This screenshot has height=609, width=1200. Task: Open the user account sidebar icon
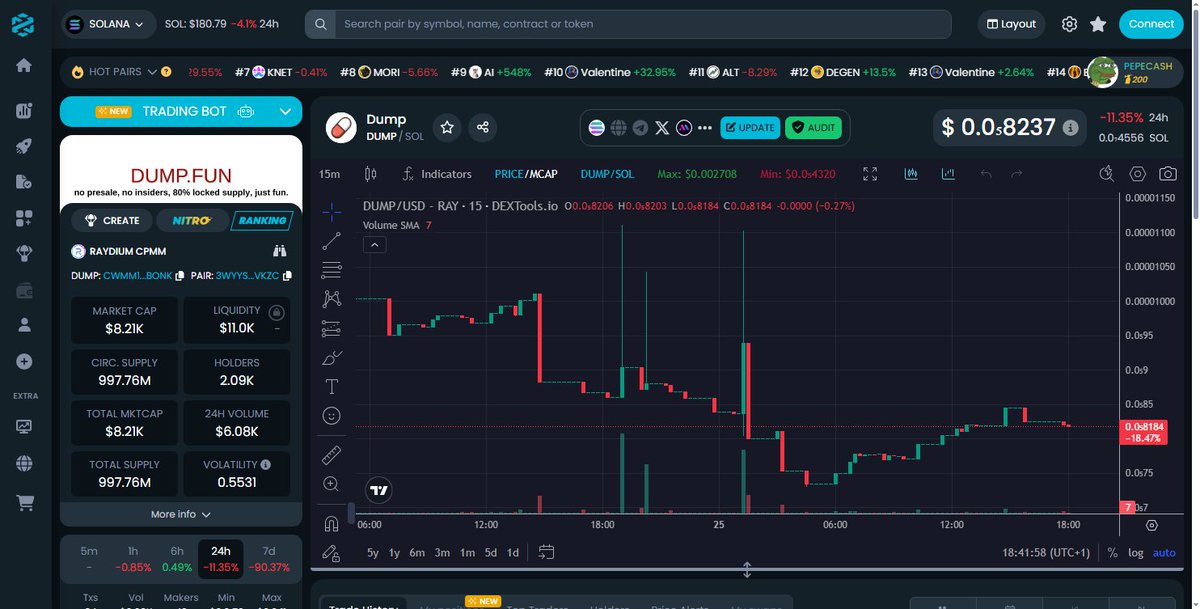(24, 325)
